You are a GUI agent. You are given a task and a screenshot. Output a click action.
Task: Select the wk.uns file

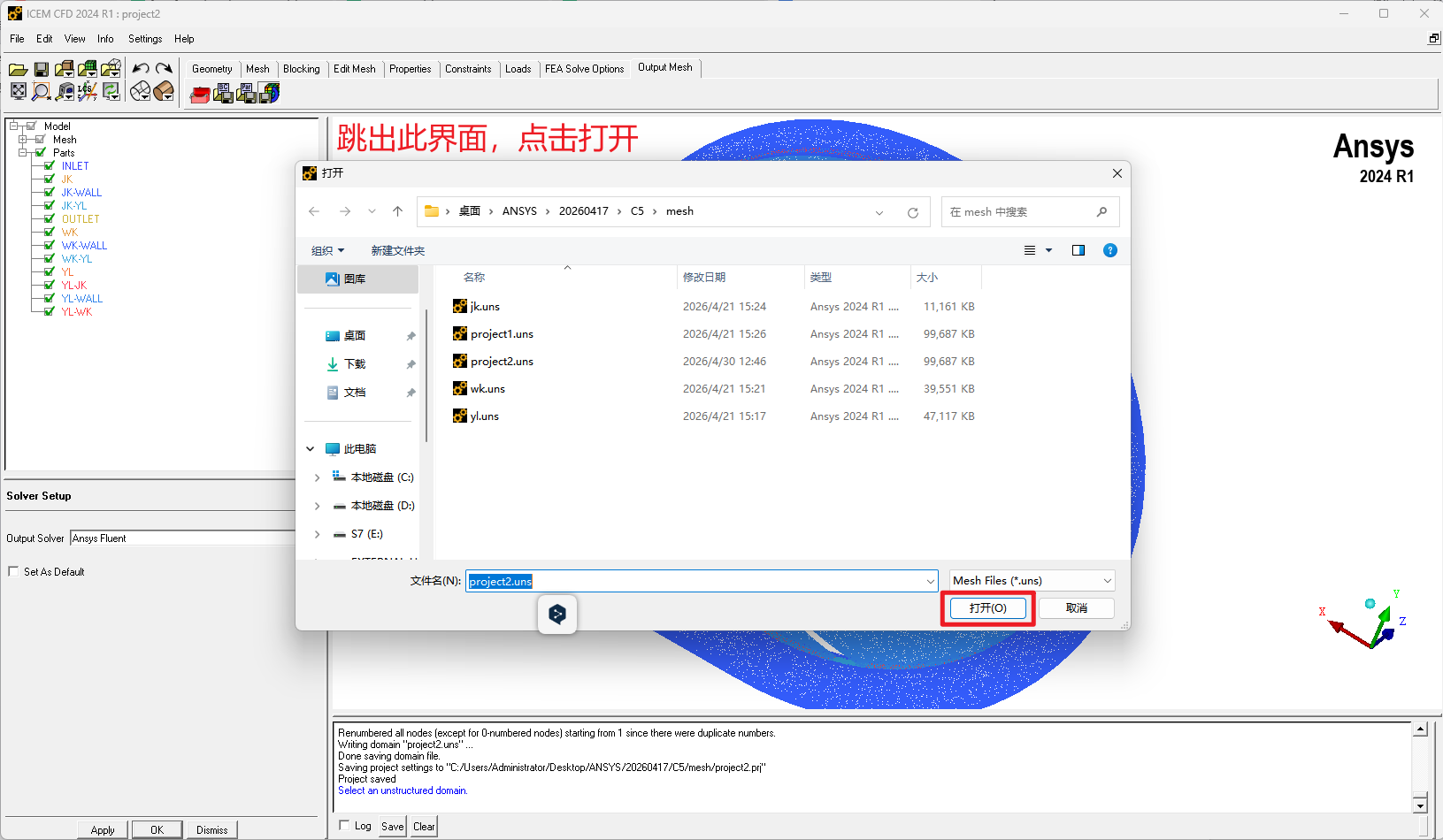(487, 388)
